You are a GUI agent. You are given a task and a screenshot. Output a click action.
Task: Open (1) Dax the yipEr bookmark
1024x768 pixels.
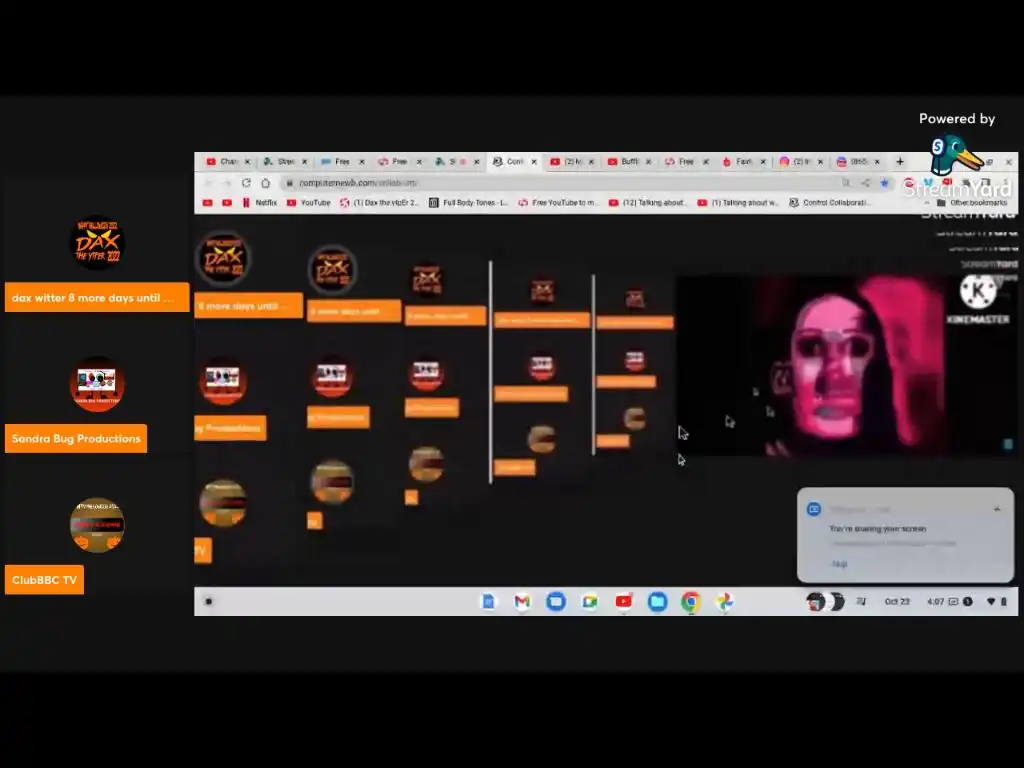379,203
